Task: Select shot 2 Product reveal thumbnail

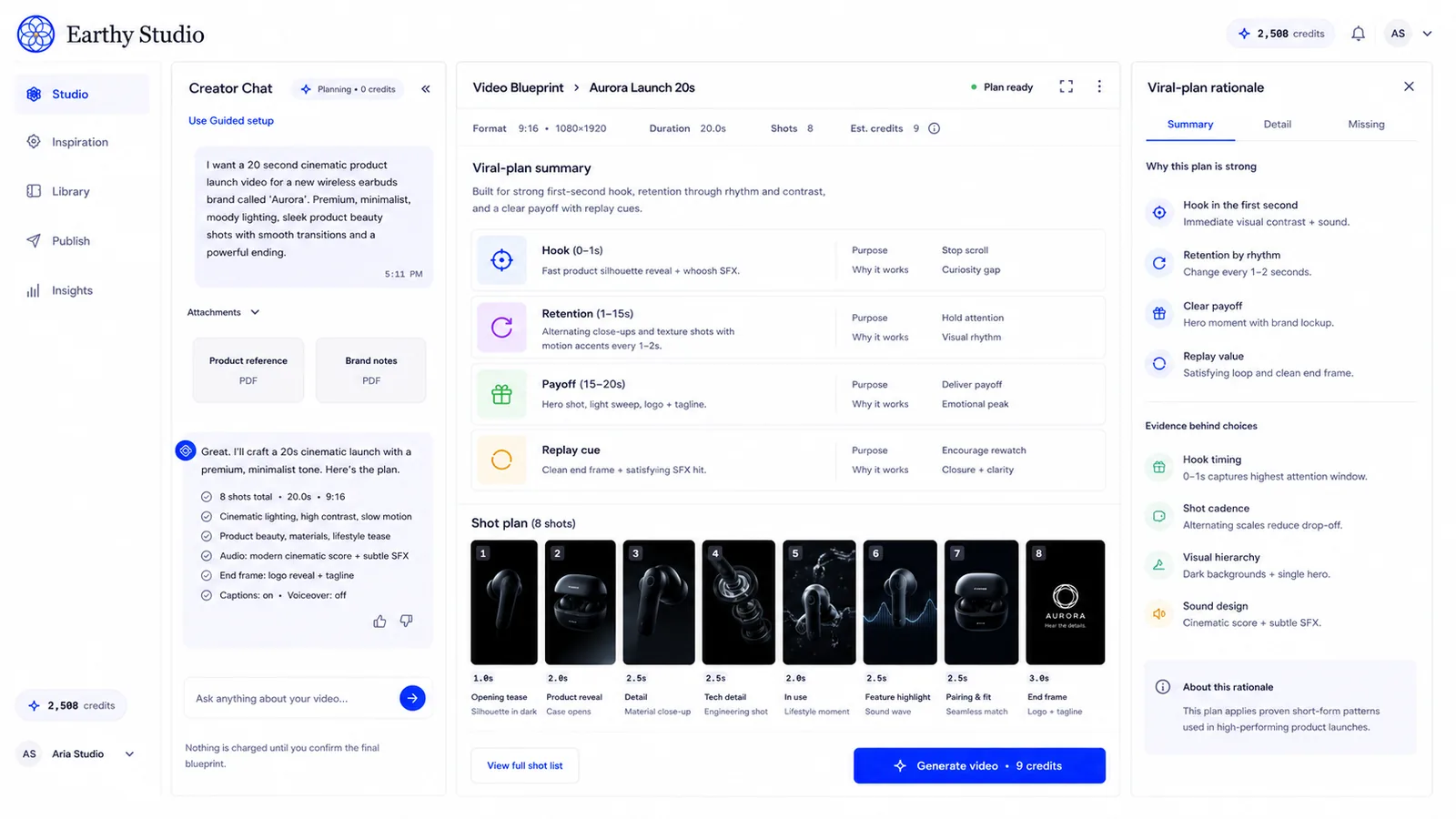Action: 580,602
